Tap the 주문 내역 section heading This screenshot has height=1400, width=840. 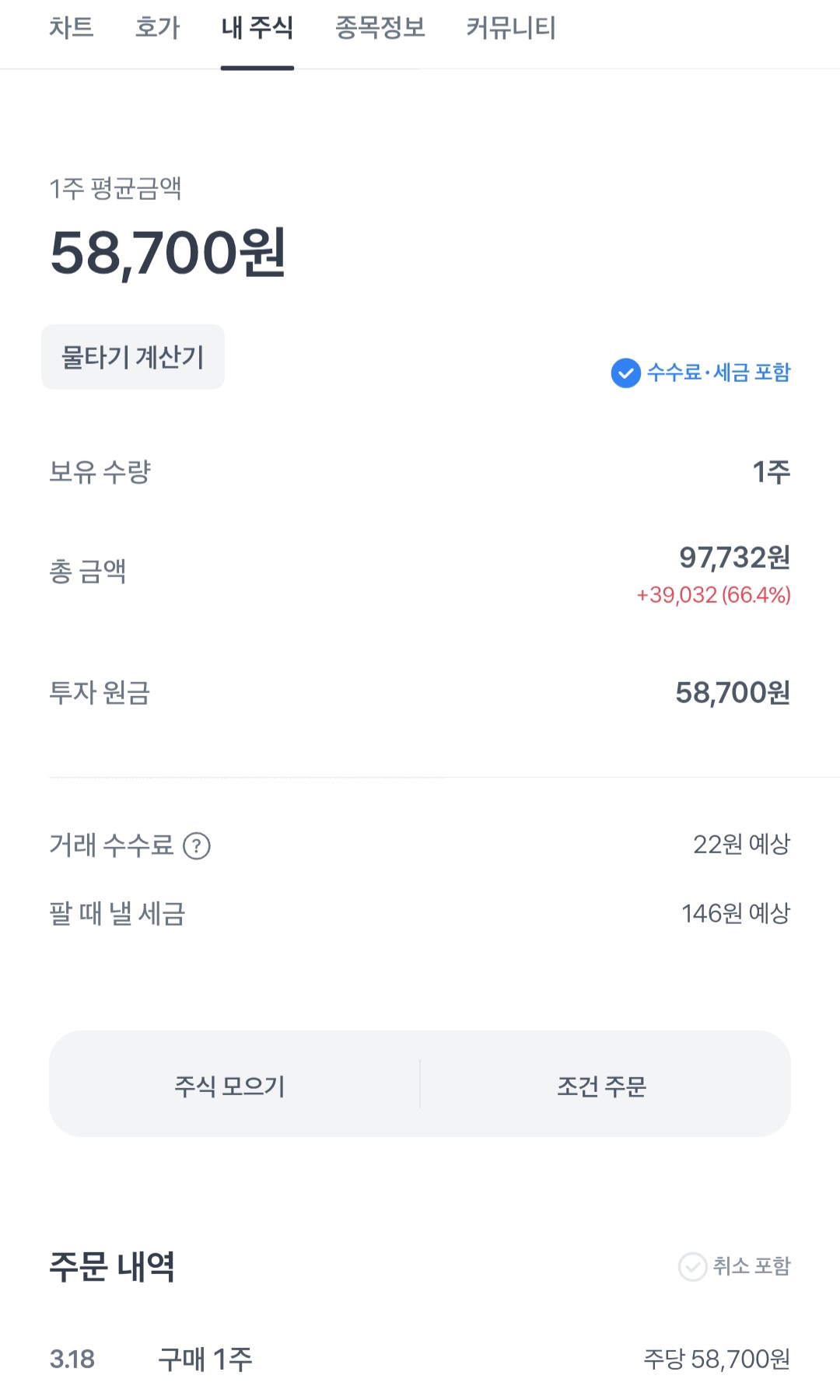pos(112,1267)
